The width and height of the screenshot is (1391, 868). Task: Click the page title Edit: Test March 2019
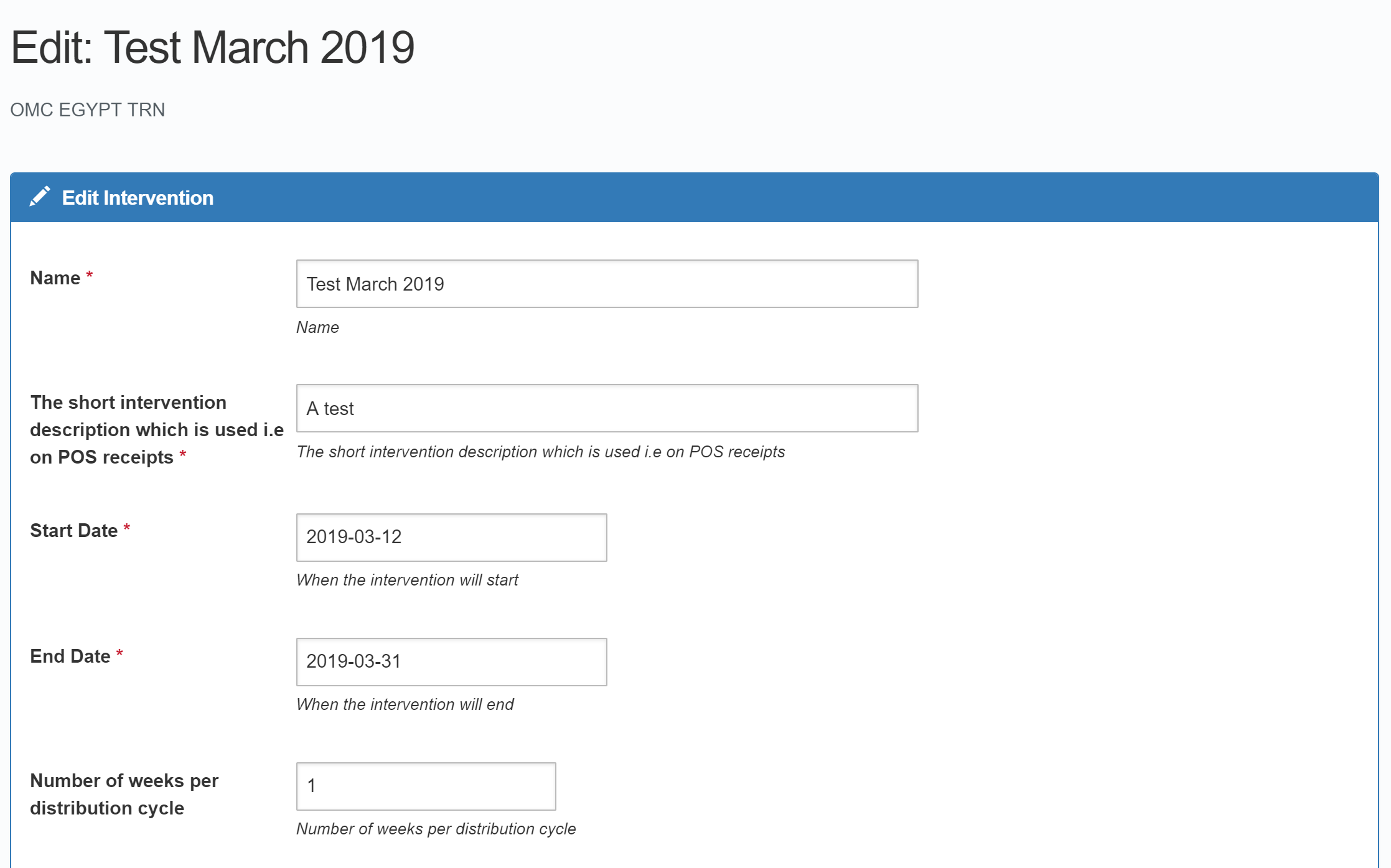(212, 47)
